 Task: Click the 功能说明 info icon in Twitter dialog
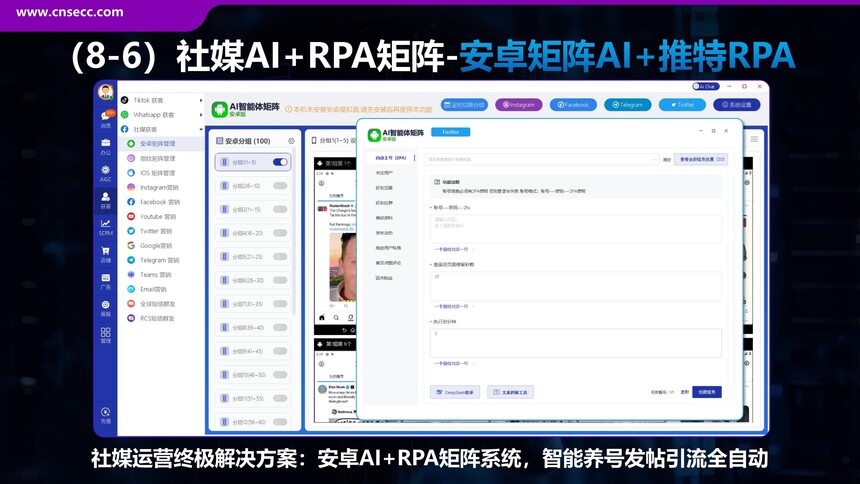(x=437, y=182)
